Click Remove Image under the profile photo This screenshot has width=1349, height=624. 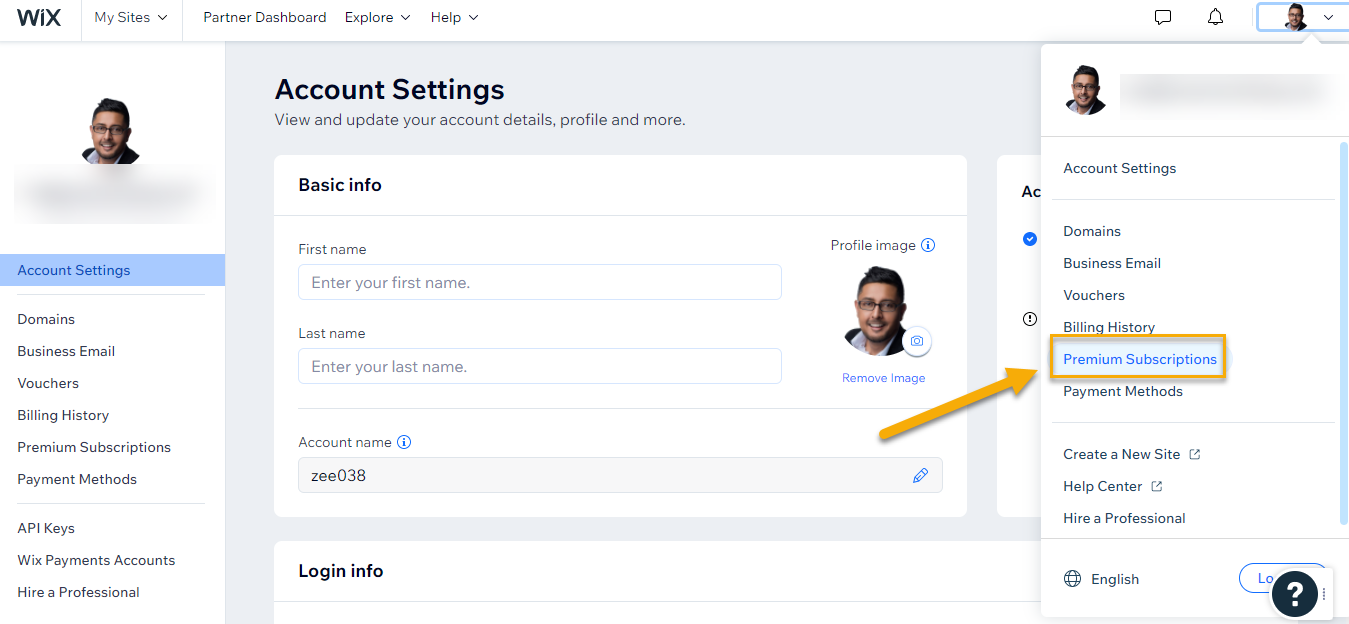click(x=883, y=377)
